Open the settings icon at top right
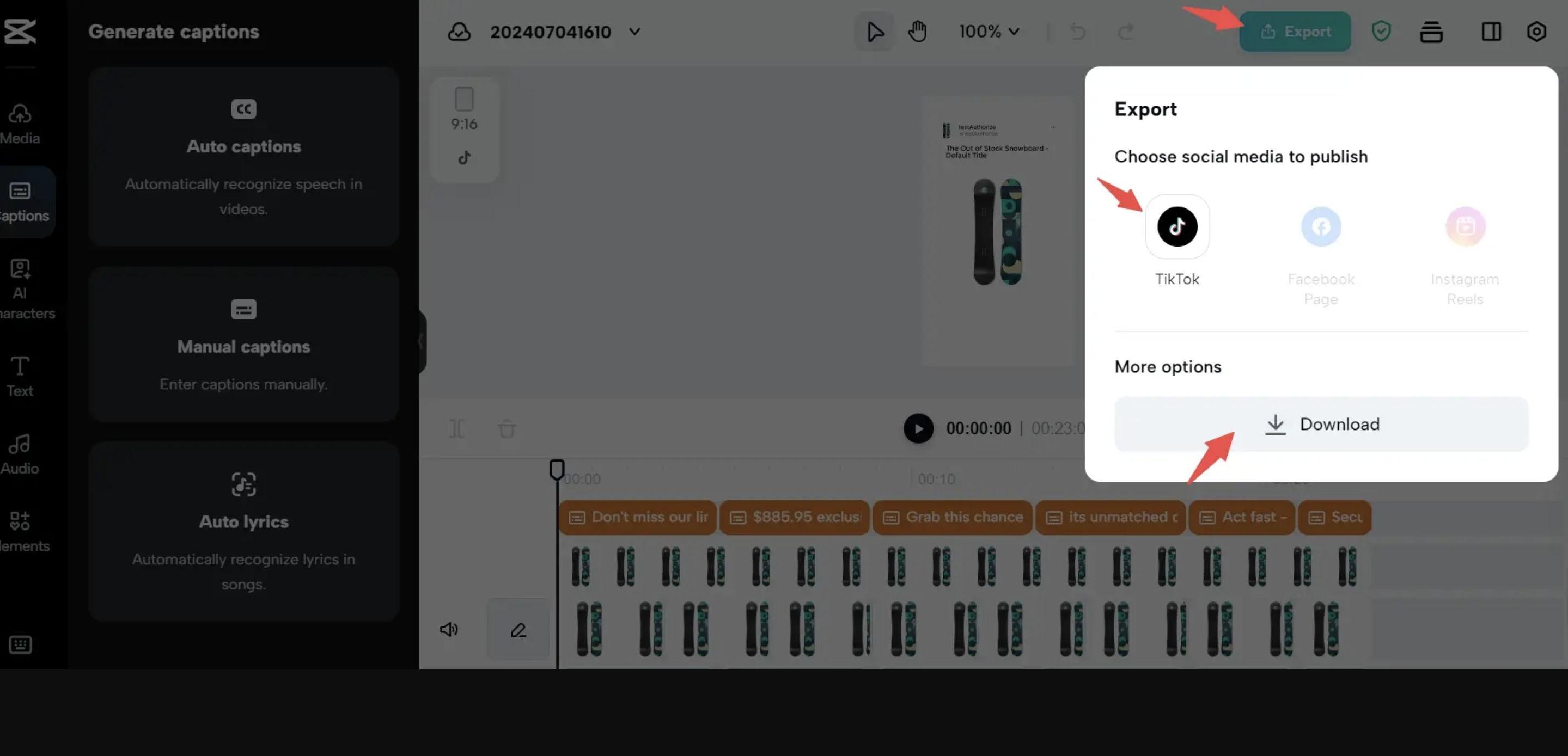The width and height of the screenshot is (1568, 756). pyautogui.click(x=1536, y=31)
